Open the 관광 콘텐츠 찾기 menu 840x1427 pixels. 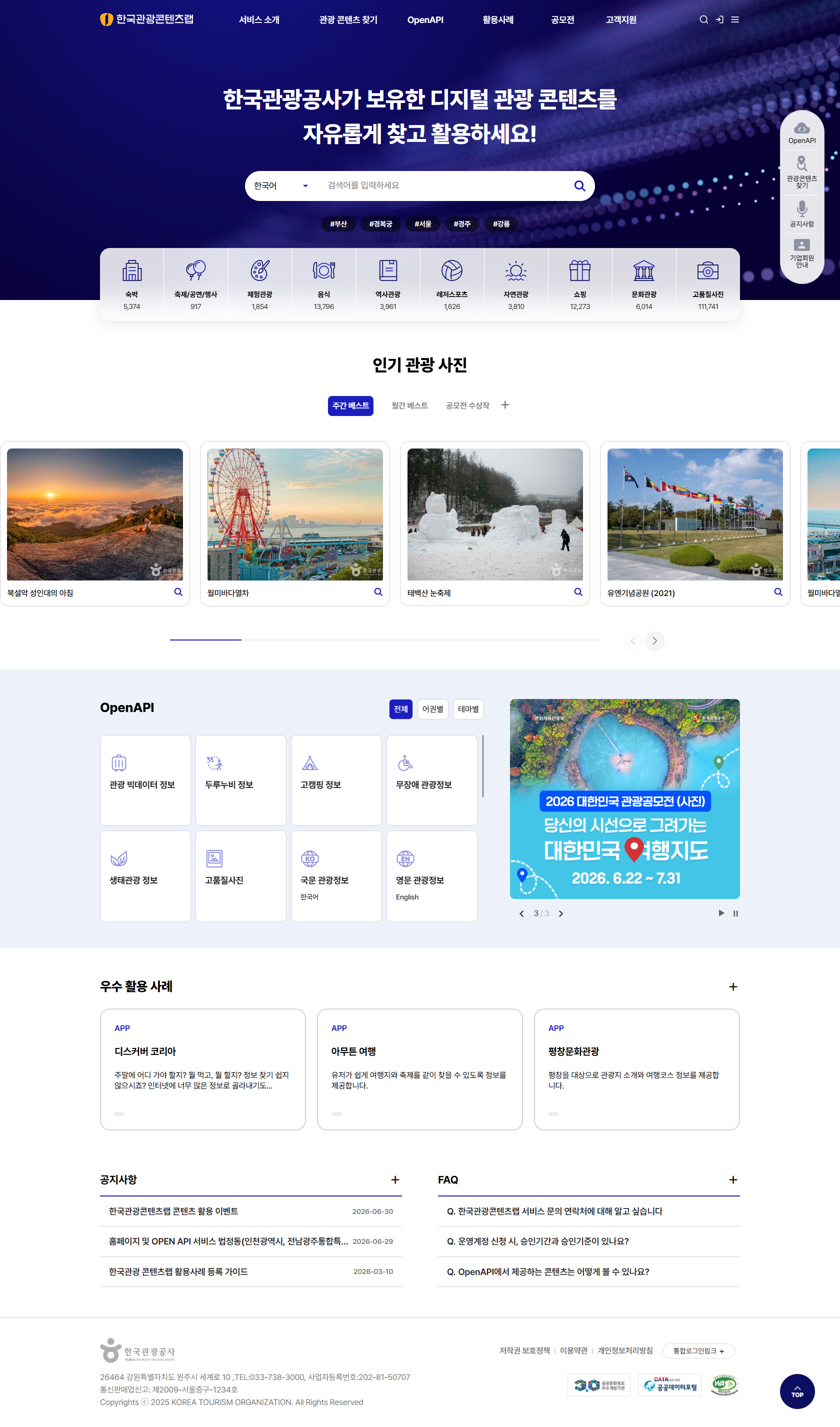(348, 20)
